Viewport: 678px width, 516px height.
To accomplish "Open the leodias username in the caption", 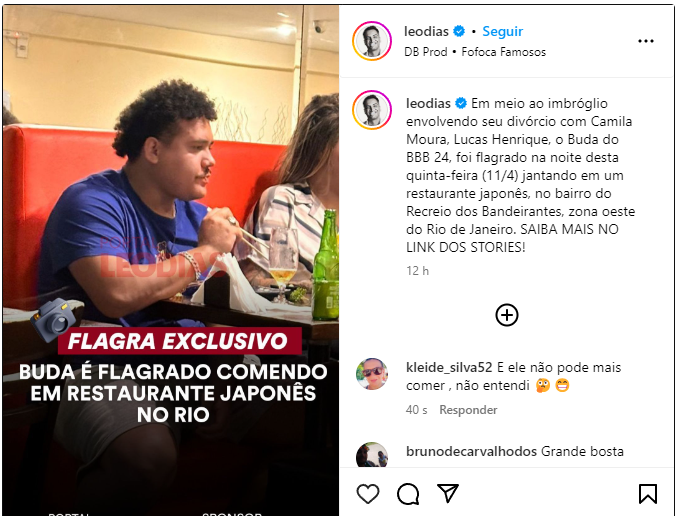I will [429, 103].
